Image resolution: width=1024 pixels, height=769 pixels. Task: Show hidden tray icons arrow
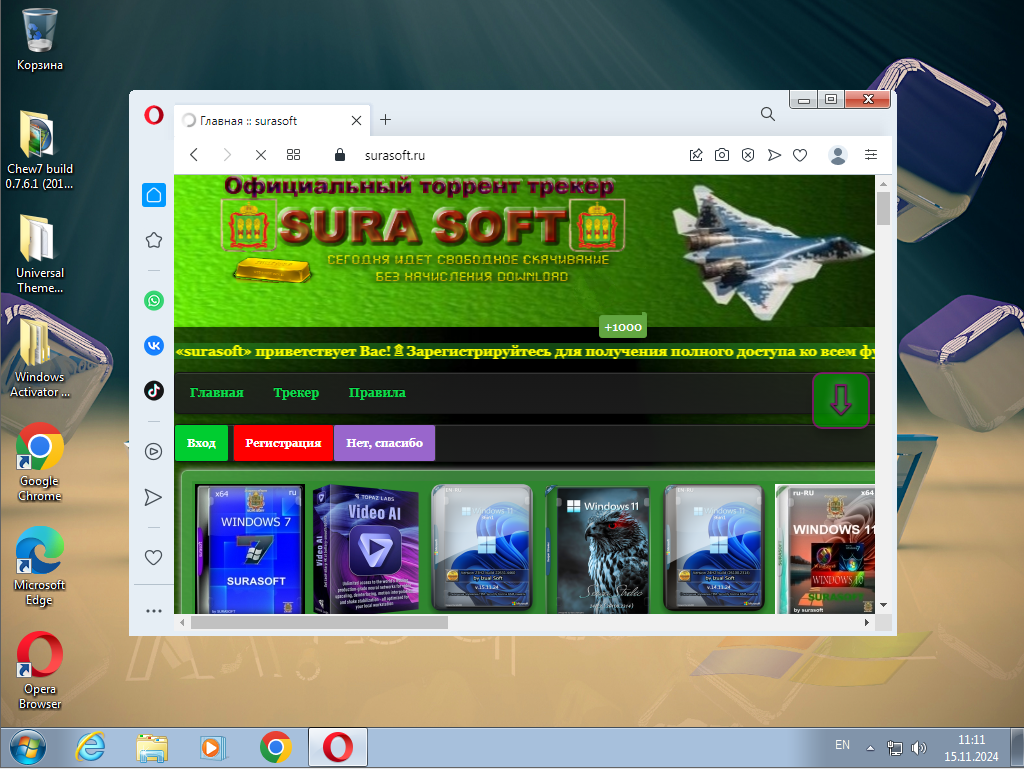coord(871,748)
